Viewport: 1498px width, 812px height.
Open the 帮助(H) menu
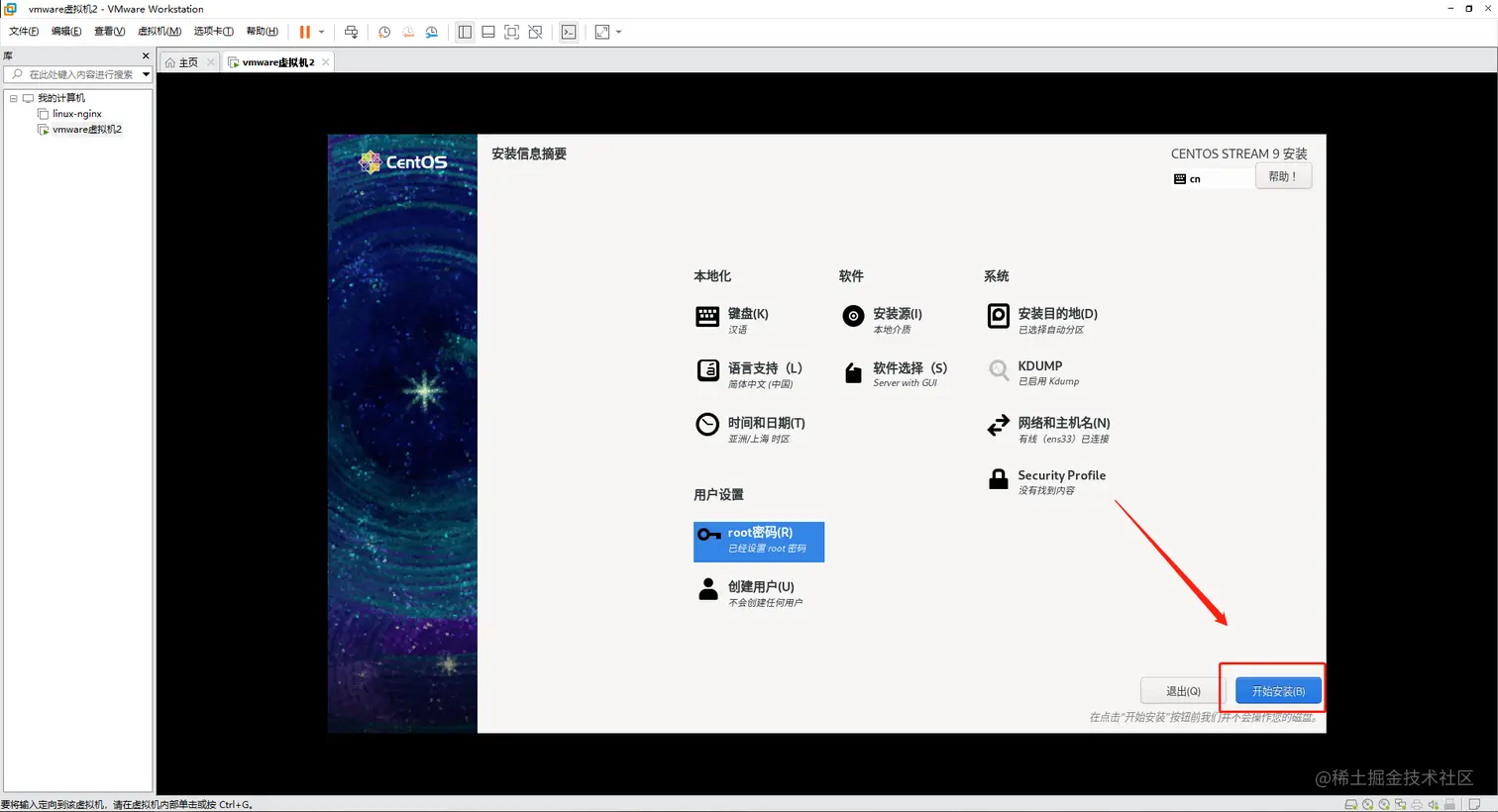[262, 31]
